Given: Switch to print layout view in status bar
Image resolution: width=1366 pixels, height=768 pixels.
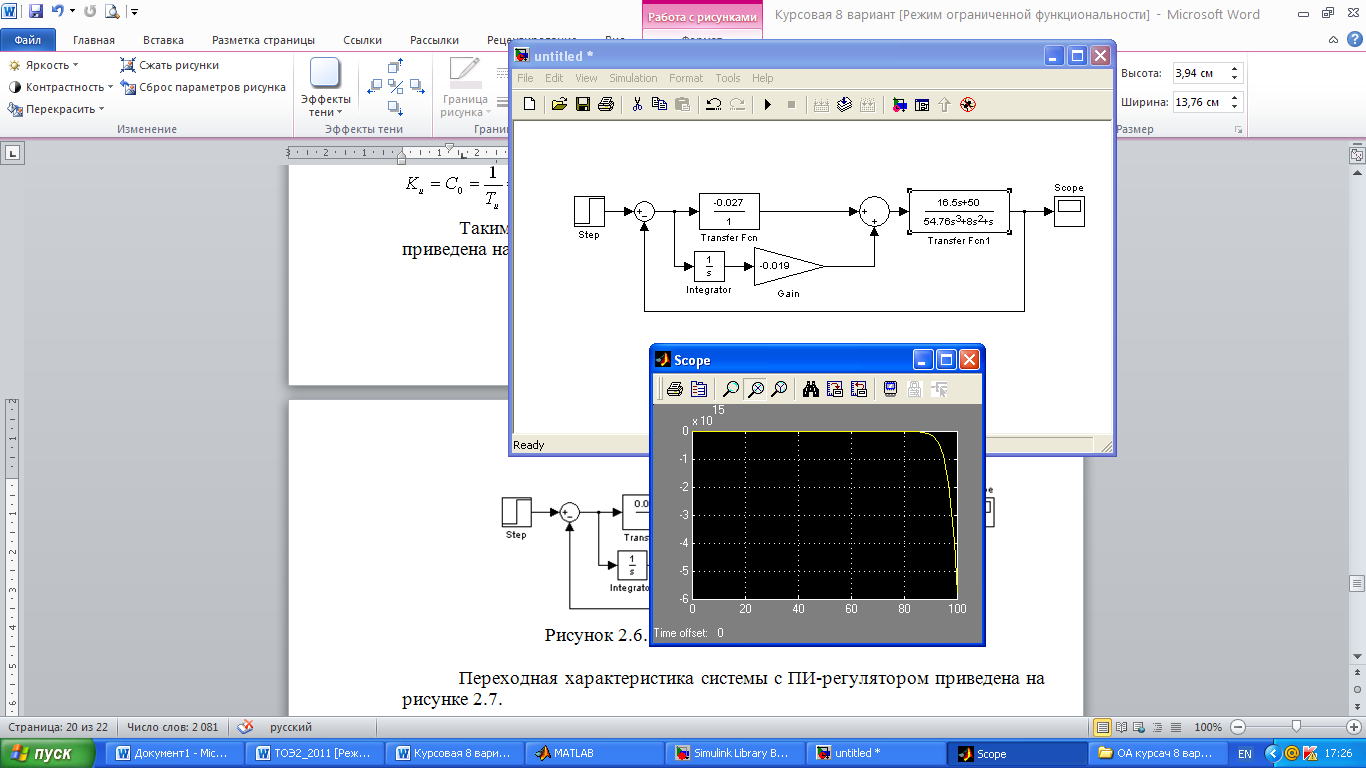Looking at the screenshot, I should pos(1102,727).
